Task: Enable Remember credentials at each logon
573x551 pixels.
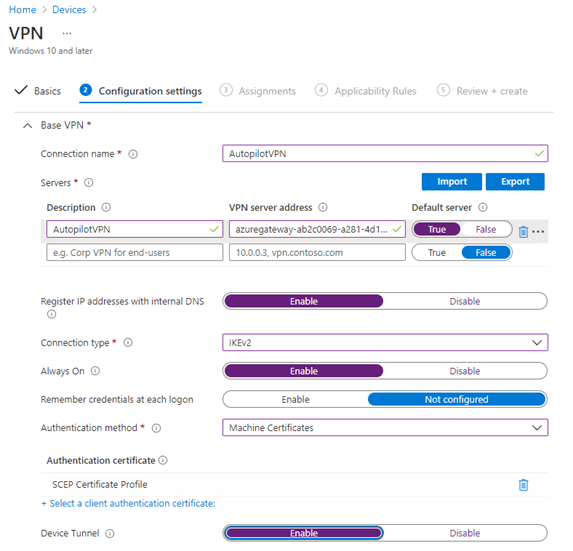Action: 295,399
